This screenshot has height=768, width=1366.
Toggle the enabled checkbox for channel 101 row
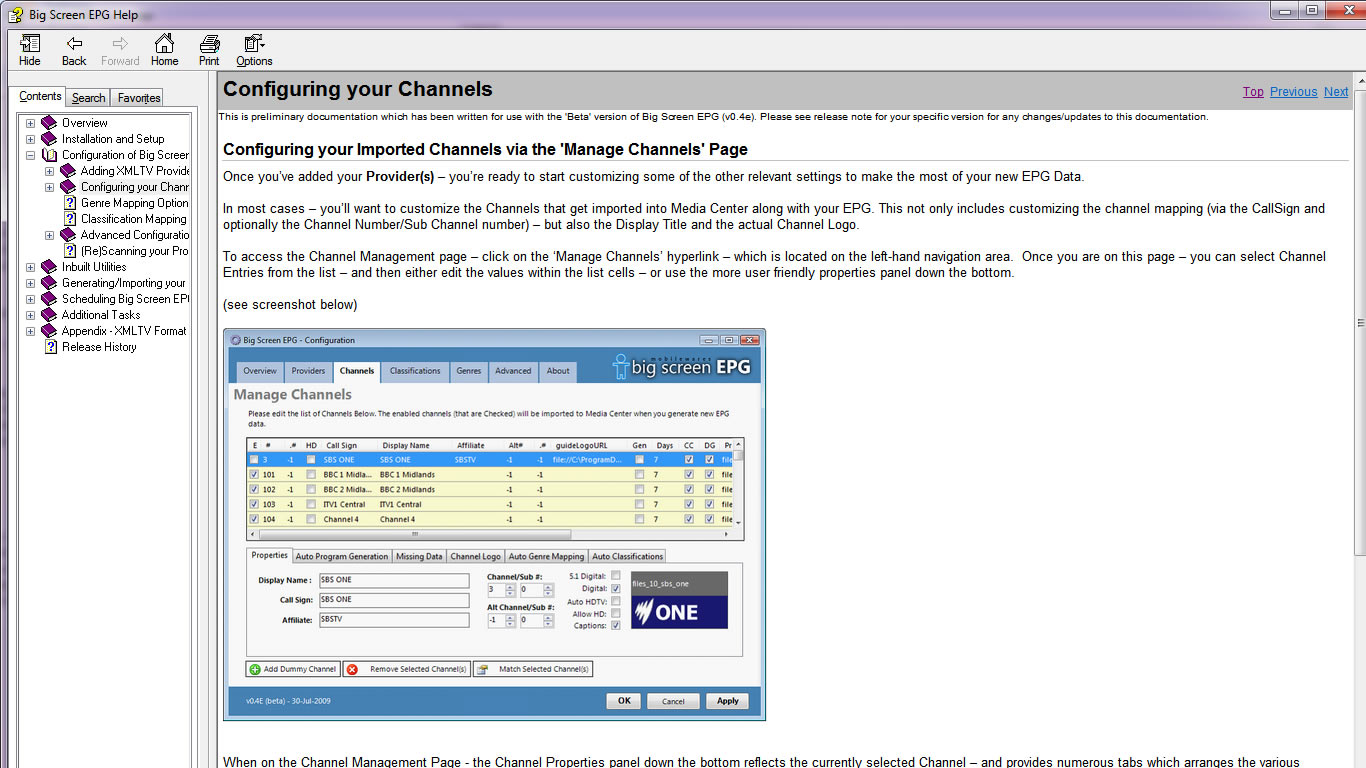(x=254, y=475)
